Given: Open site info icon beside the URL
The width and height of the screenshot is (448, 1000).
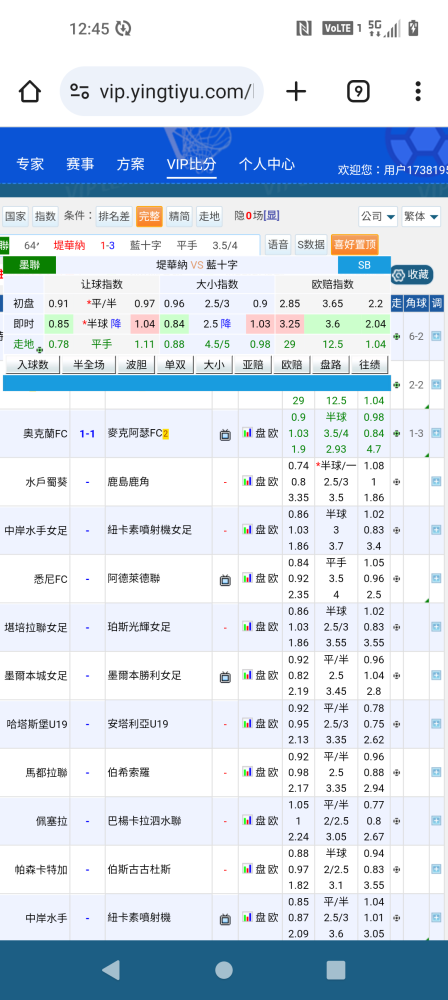Looking at the screenshot, I should click(x=80, y=92).
